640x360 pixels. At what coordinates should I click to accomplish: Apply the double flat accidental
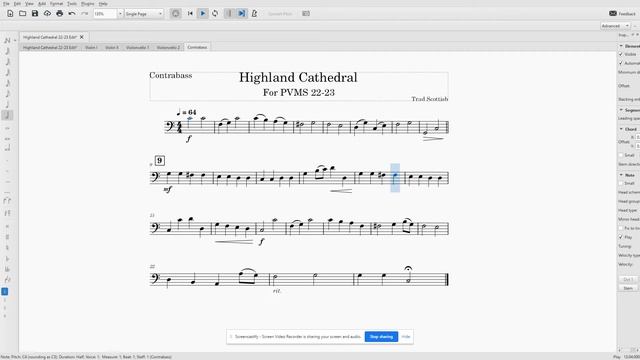(7, 269)
